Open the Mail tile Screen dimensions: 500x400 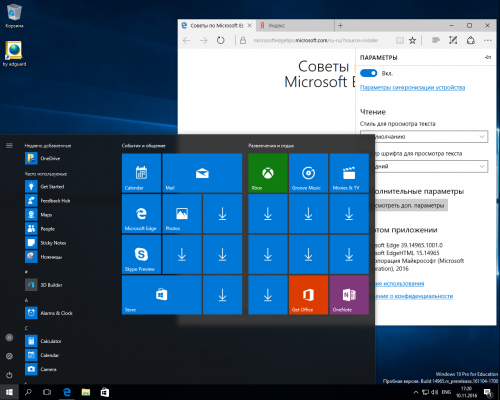tap(202, 173)
